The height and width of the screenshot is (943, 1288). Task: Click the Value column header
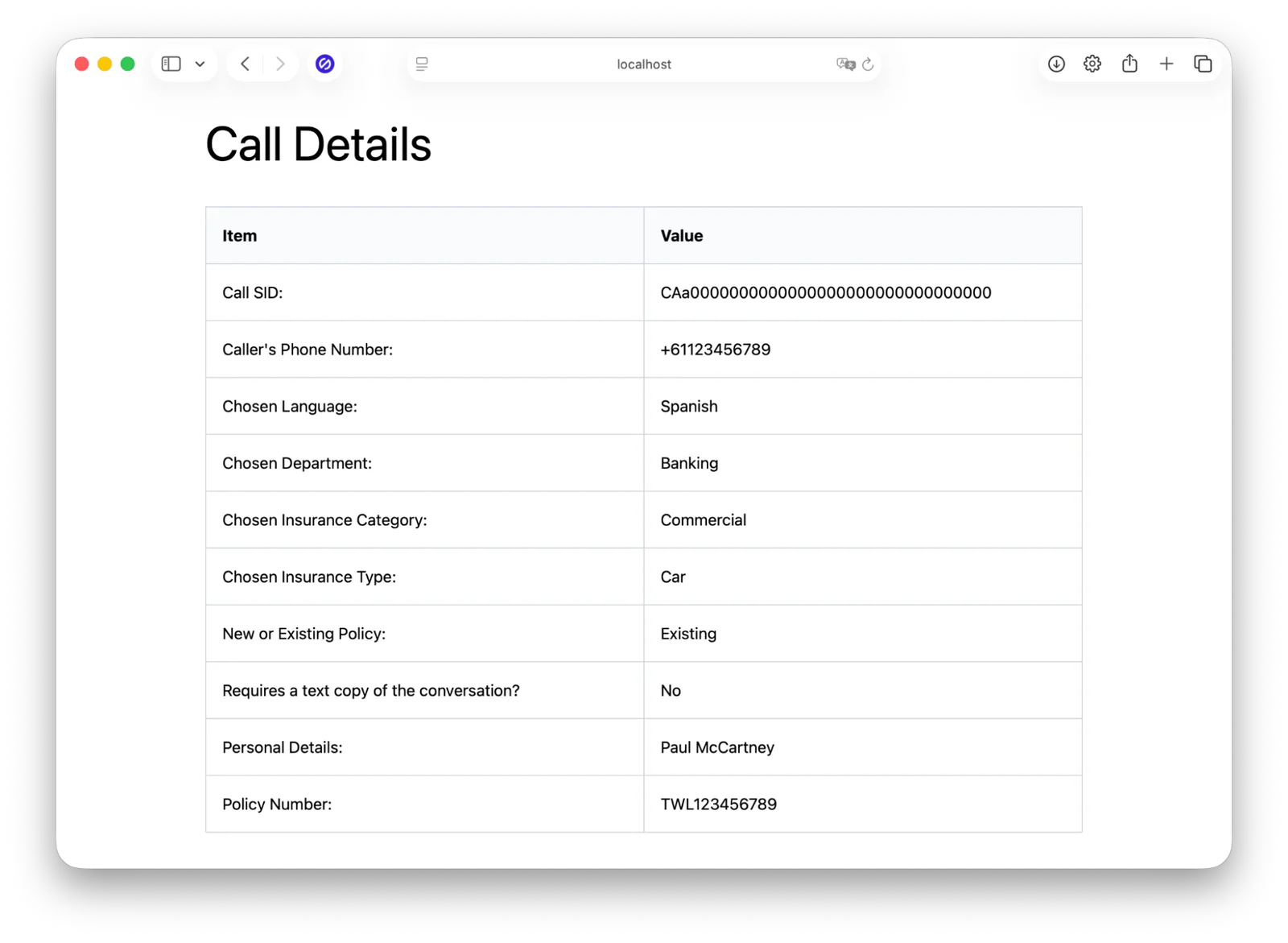coord(681,235)
